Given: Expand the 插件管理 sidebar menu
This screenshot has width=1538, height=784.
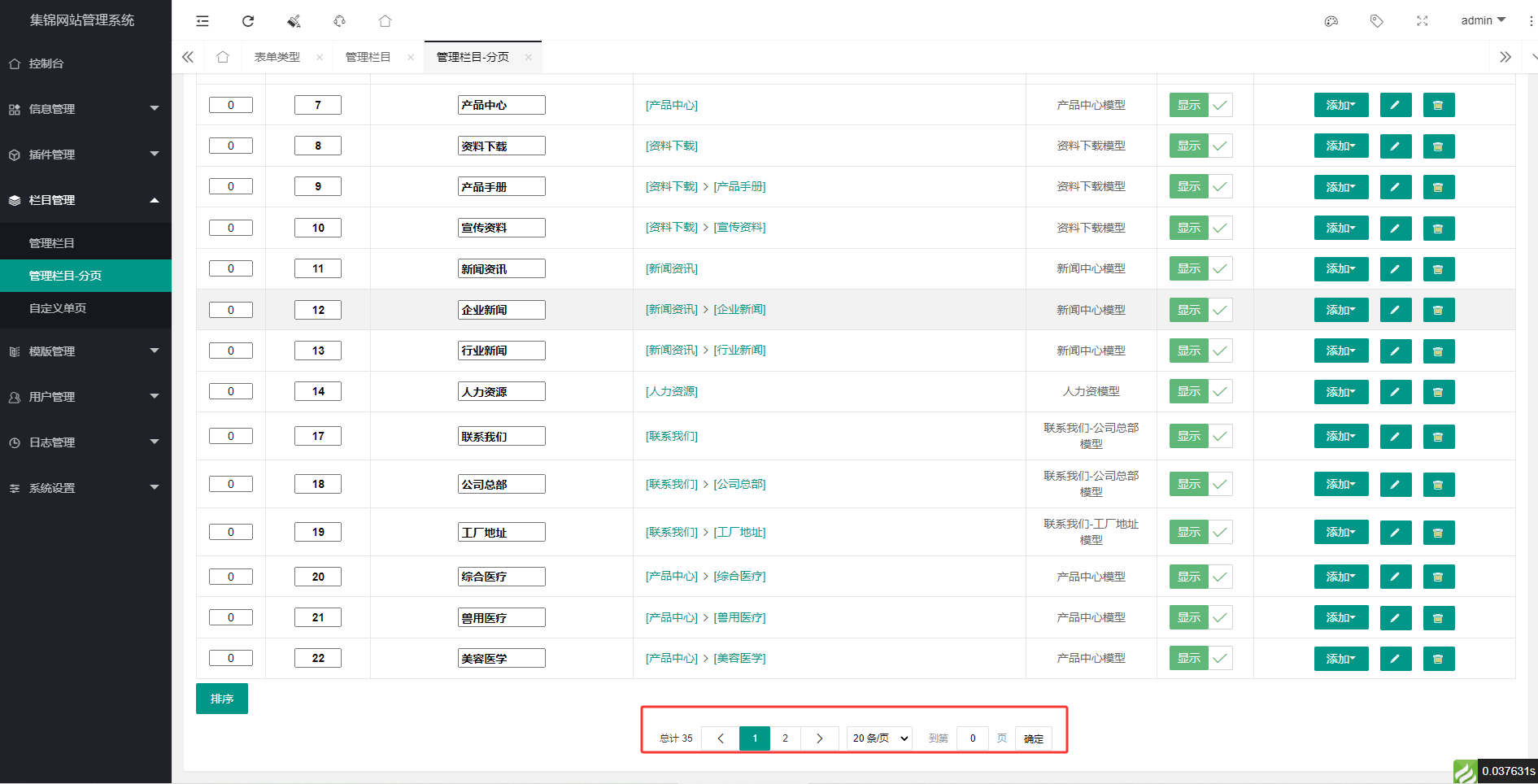Looking at the screenshot, I should 85,155.
